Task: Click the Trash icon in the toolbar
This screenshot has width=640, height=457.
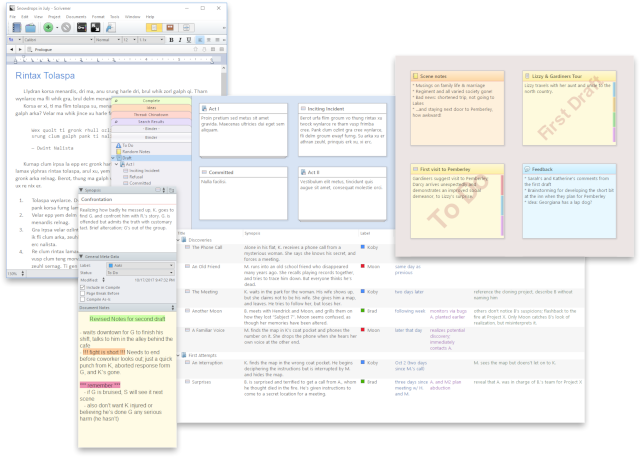Action: (x=65, y=28)
